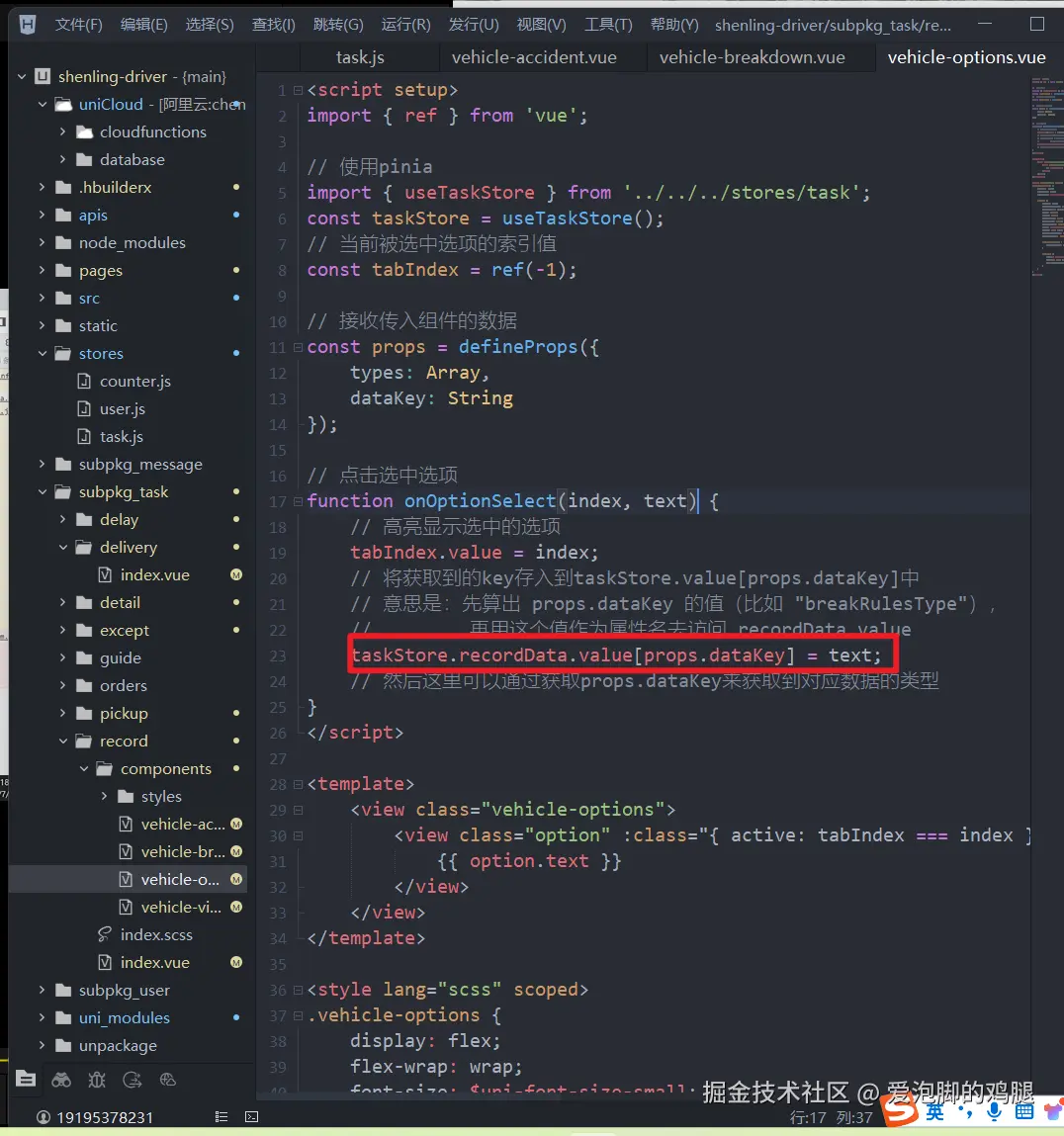Screen dimensions: 1064x1136
Task: Open the 运行(R) menu
Action: tap(405, 25)
